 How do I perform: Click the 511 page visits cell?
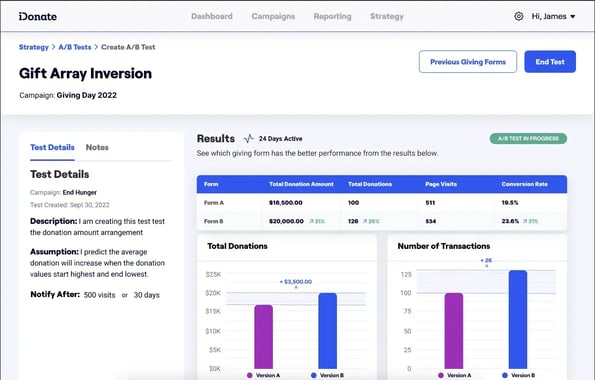click(430, 203)
